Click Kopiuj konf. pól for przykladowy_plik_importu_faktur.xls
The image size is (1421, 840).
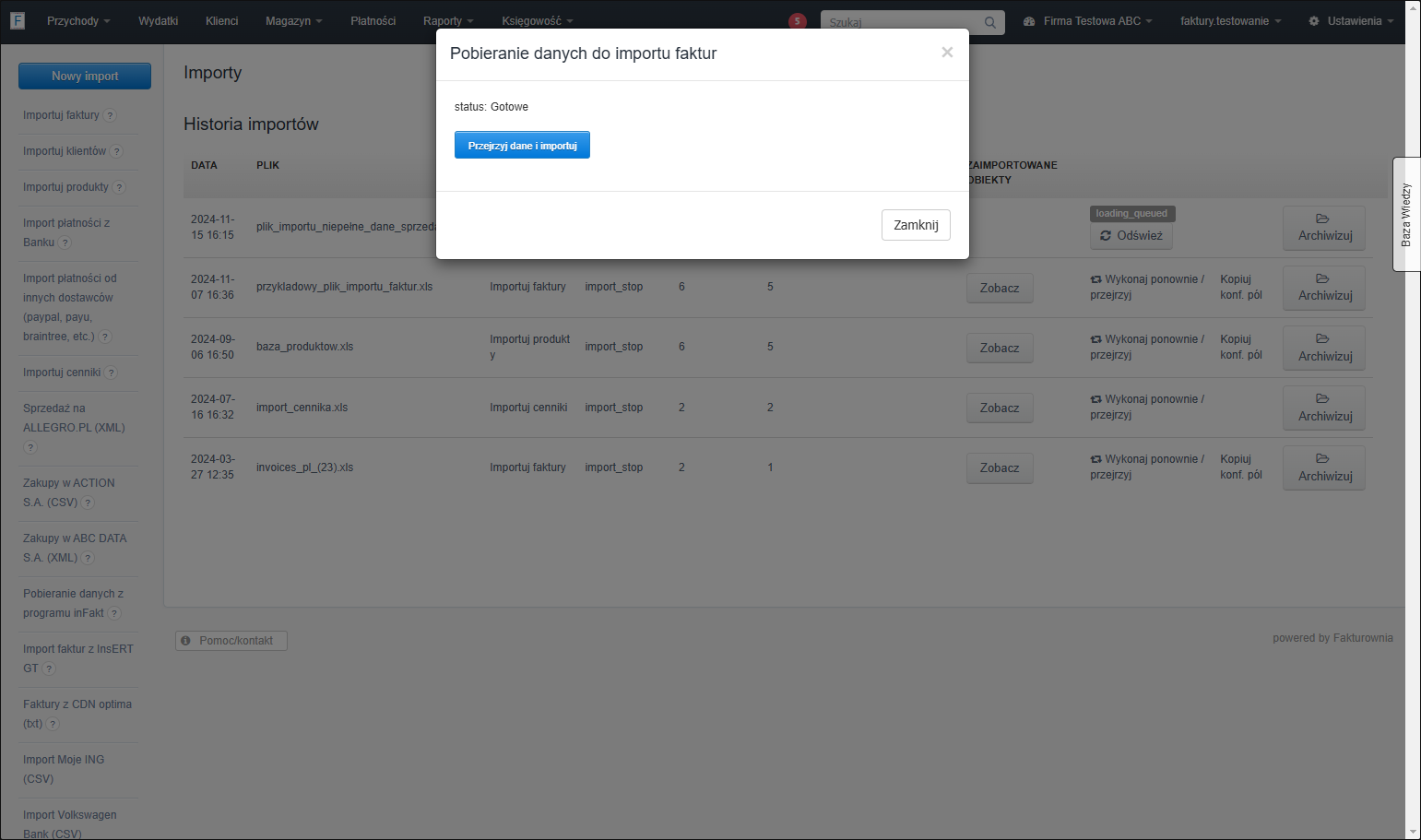tap(1241, 287)
